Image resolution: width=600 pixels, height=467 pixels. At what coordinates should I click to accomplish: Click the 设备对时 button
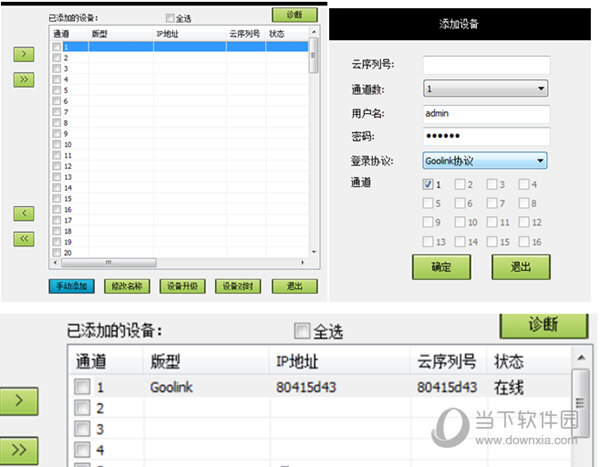[x=238, y=286]
